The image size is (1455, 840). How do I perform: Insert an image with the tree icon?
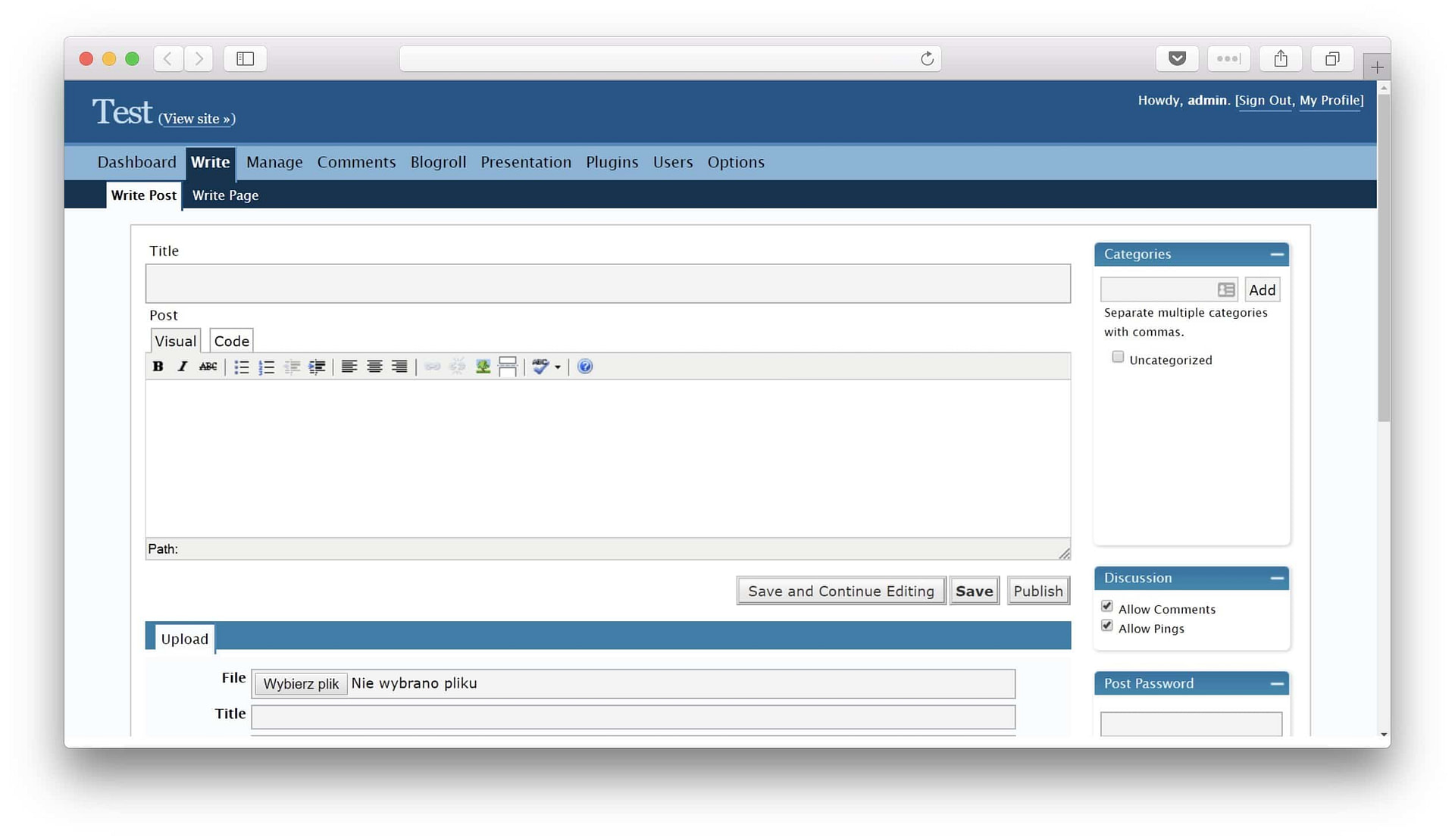pyautogui.click(x=483, y=367)
